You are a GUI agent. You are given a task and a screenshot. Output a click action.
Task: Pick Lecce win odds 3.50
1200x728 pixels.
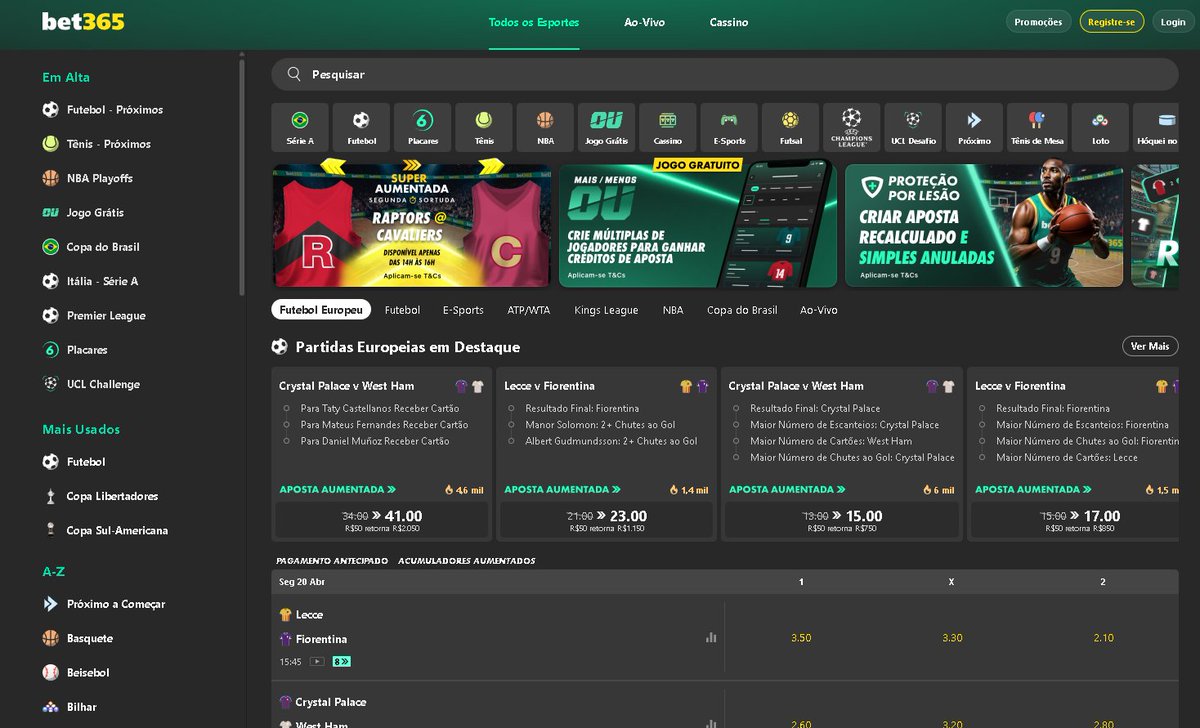click(x=801, y=638)
